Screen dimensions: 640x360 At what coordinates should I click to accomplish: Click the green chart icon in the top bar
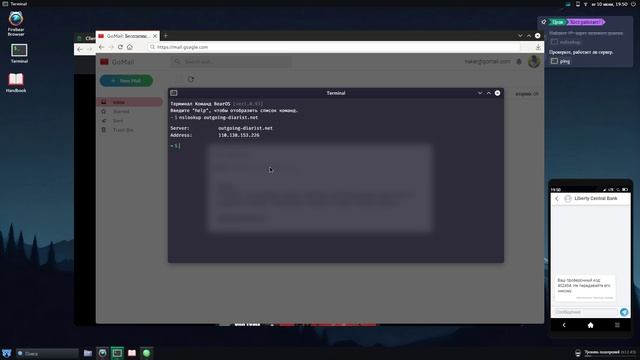(x=568, y=4)
